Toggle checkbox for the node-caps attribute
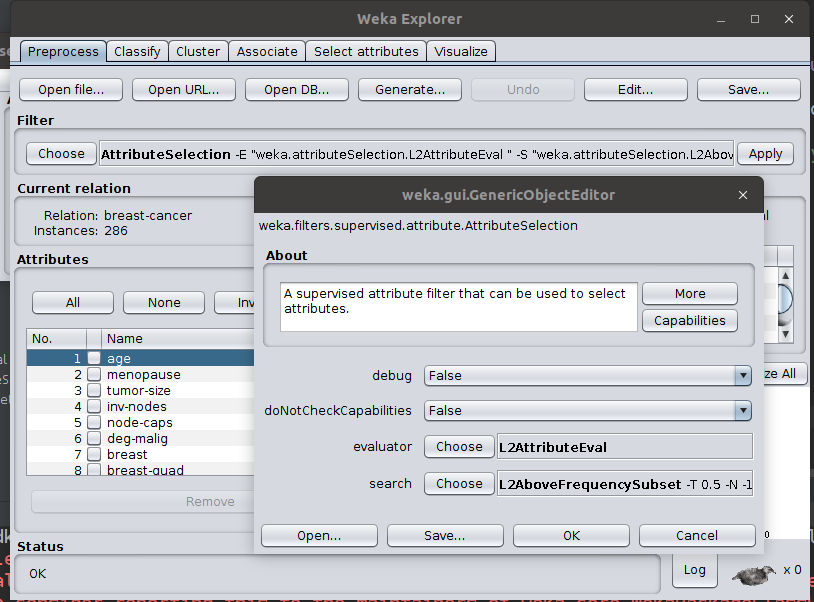The height and width of the screenshot is (602, 814). [x=94, y=422]
